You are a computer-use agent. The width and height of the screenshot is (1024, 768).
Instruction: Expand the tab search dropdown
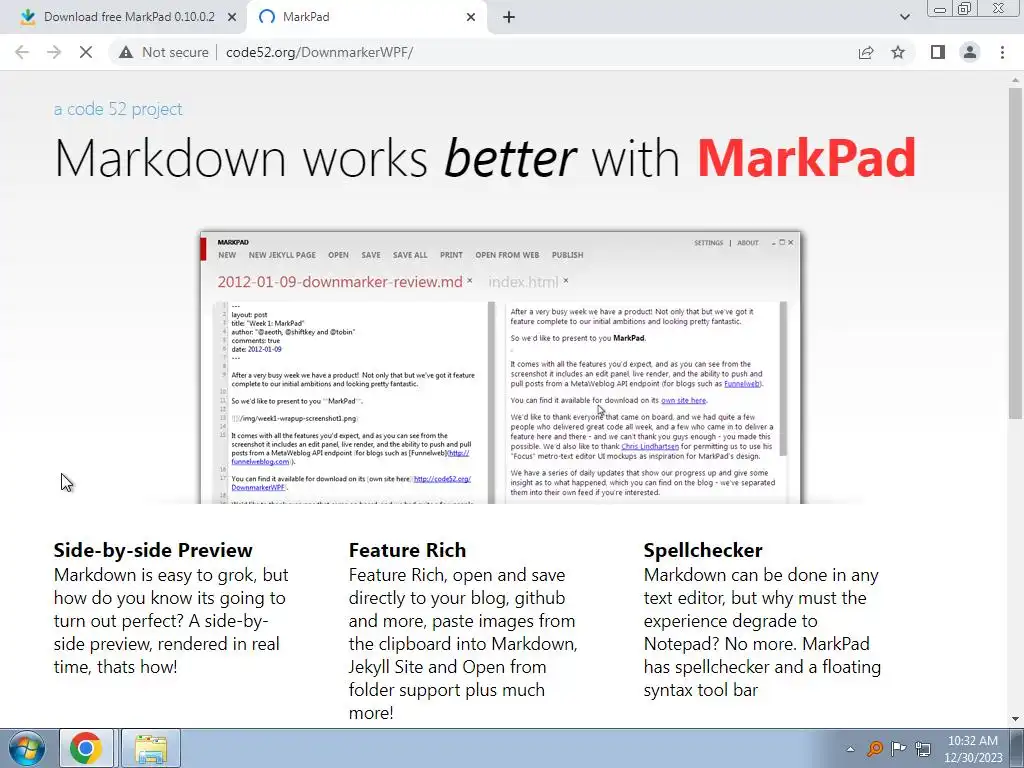[x=904, y=17]
